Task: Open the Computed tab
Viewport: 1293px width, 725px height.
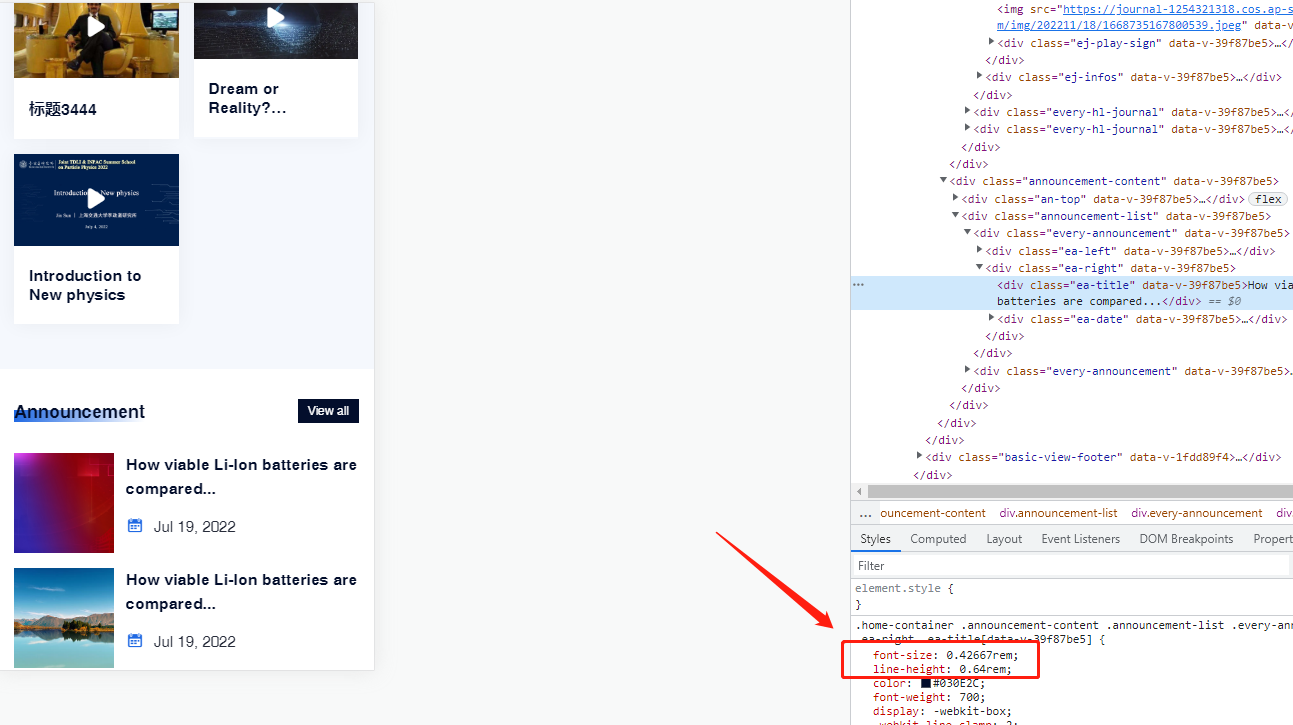Action: pyautogui.click(x=938, y=539)
